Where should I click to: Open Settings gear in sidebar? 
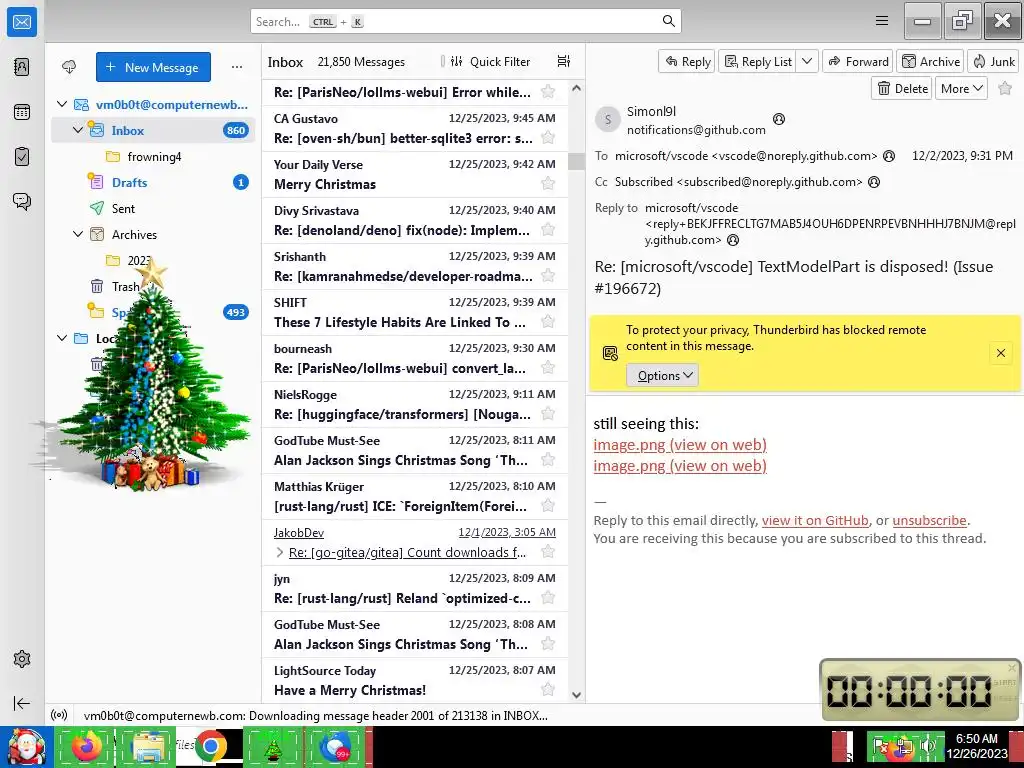point(22,659)
